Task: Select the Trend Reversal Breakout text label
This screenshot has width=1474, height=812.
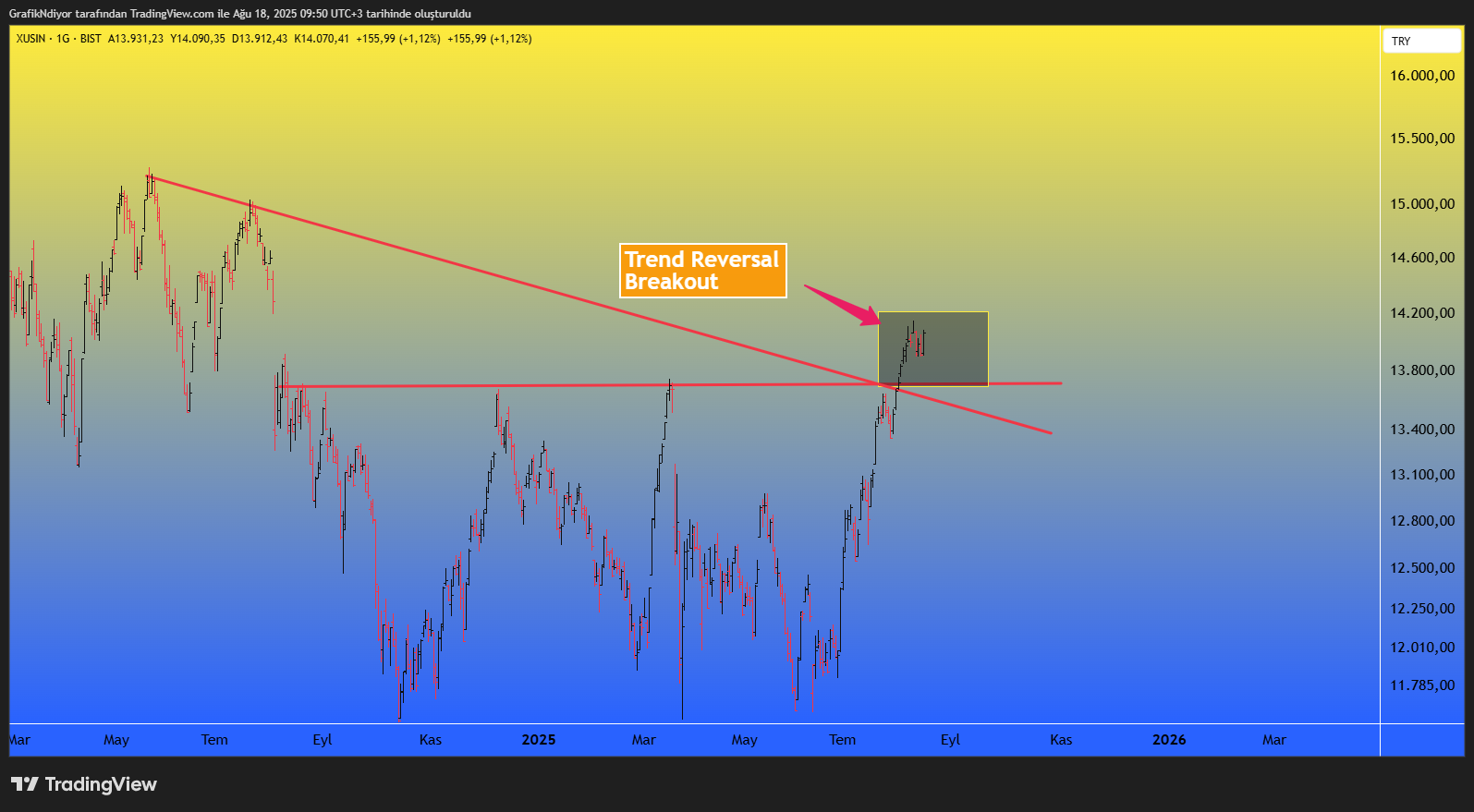Action: click(702, 271)
